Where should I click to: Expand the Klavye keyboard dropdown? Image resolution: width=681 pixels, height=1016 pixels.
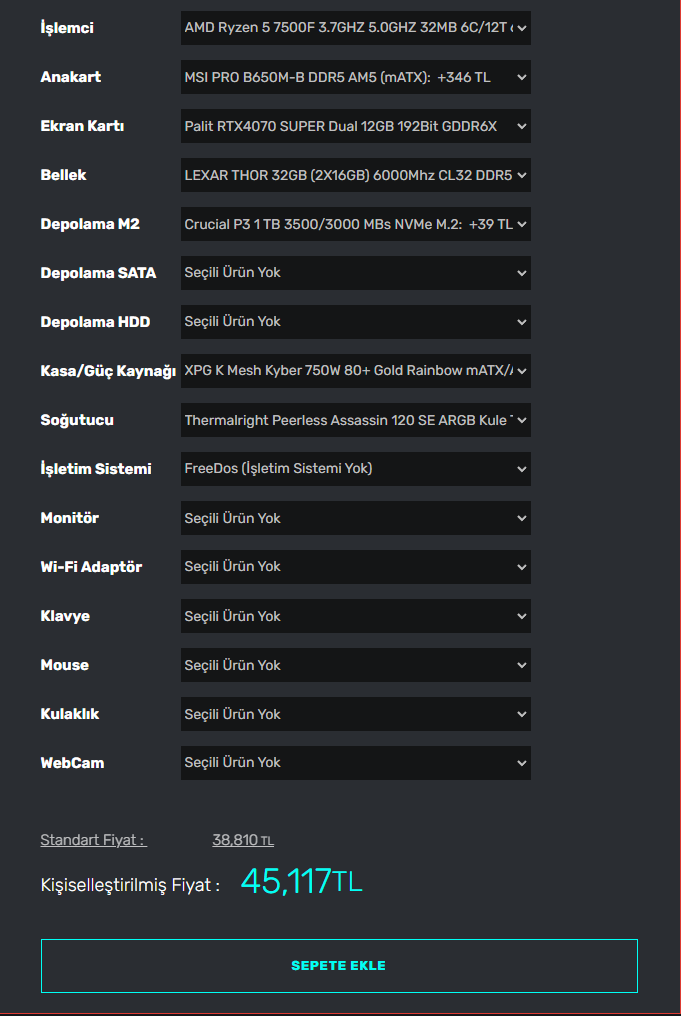(x=355, y=616)
